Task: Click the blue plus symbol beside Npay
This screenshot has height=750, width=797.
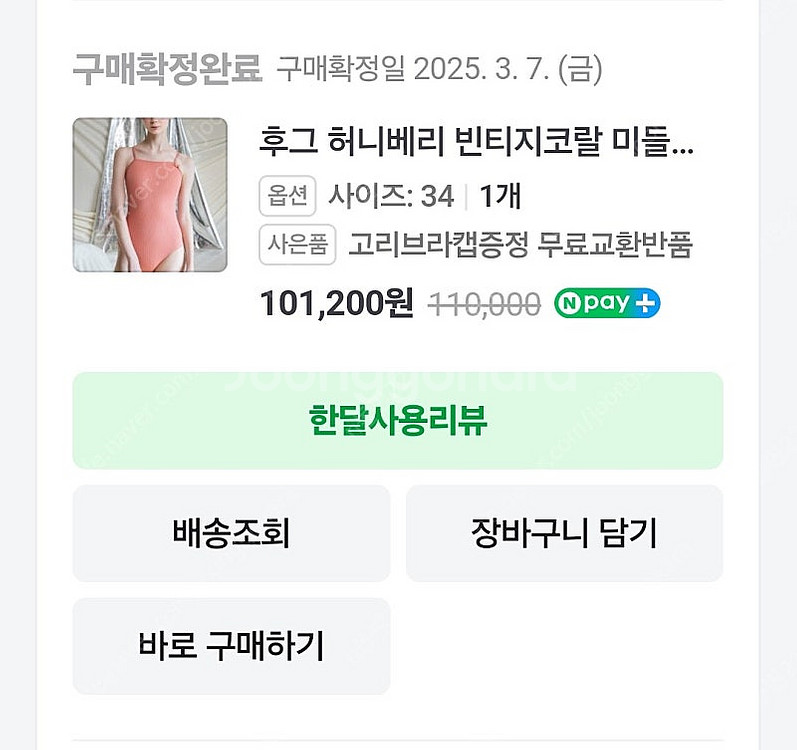Action: click(648, 304)
